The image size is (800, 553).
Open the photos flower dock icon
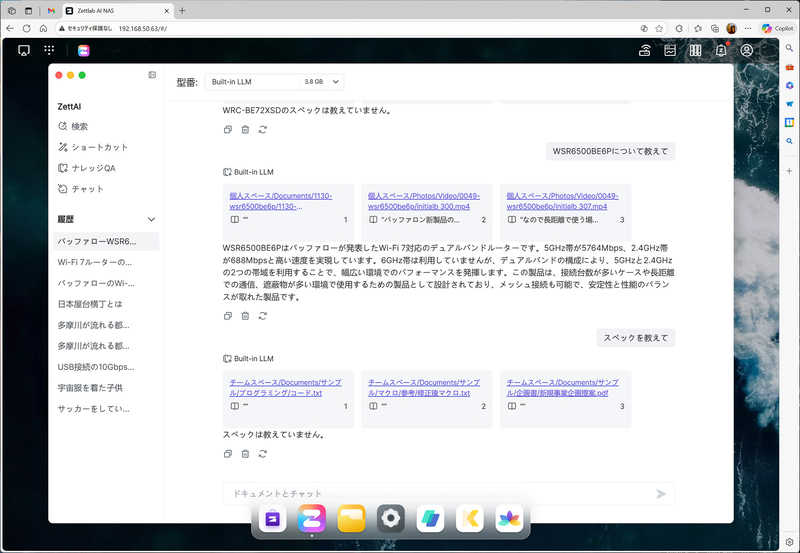tap(509, 518)
